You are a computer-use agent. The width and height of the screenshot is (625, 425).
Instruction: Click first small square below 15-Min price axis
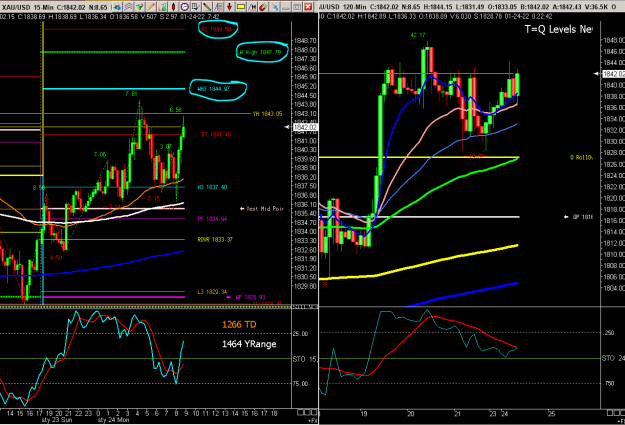301,413
